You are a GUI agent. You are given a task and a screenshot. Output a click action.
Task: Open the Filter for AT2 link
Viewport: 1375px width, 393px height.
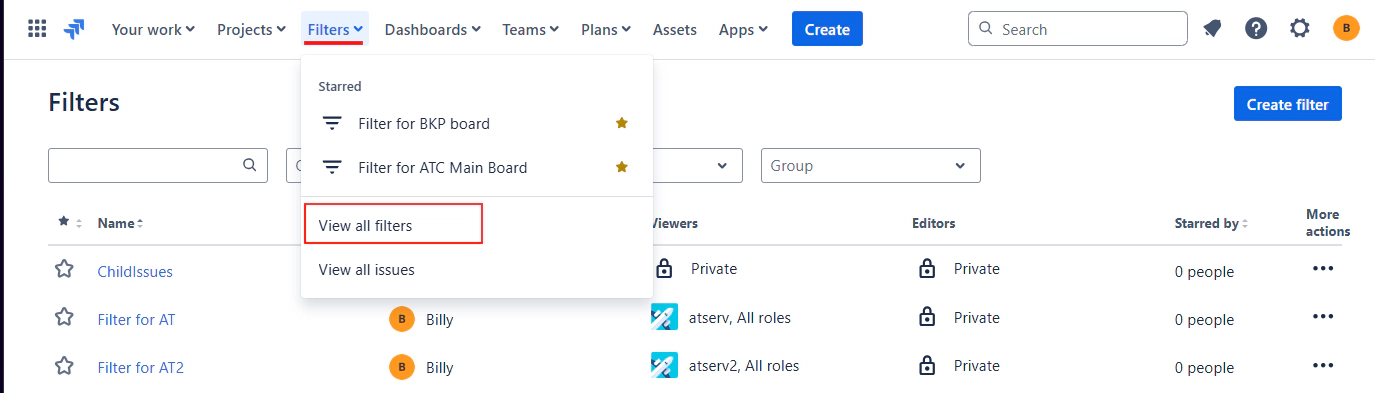coord(141,367)
